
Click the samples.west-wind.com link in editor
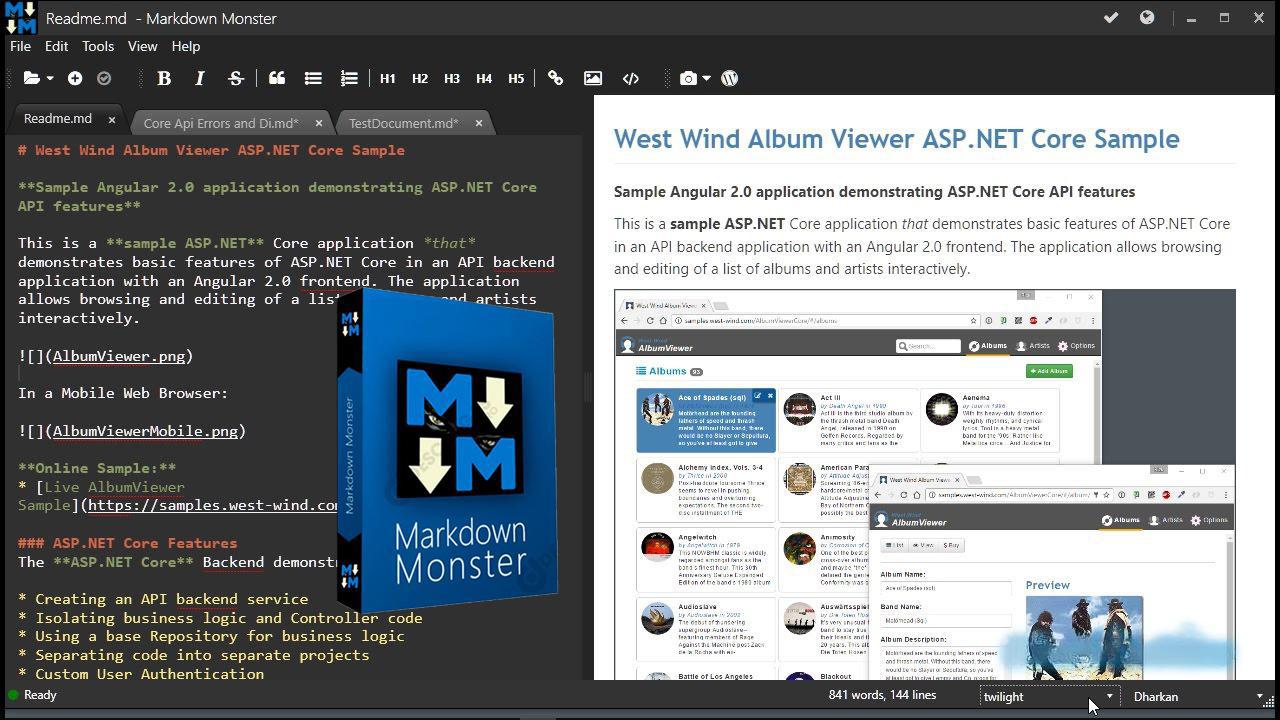tap(213, 505)
